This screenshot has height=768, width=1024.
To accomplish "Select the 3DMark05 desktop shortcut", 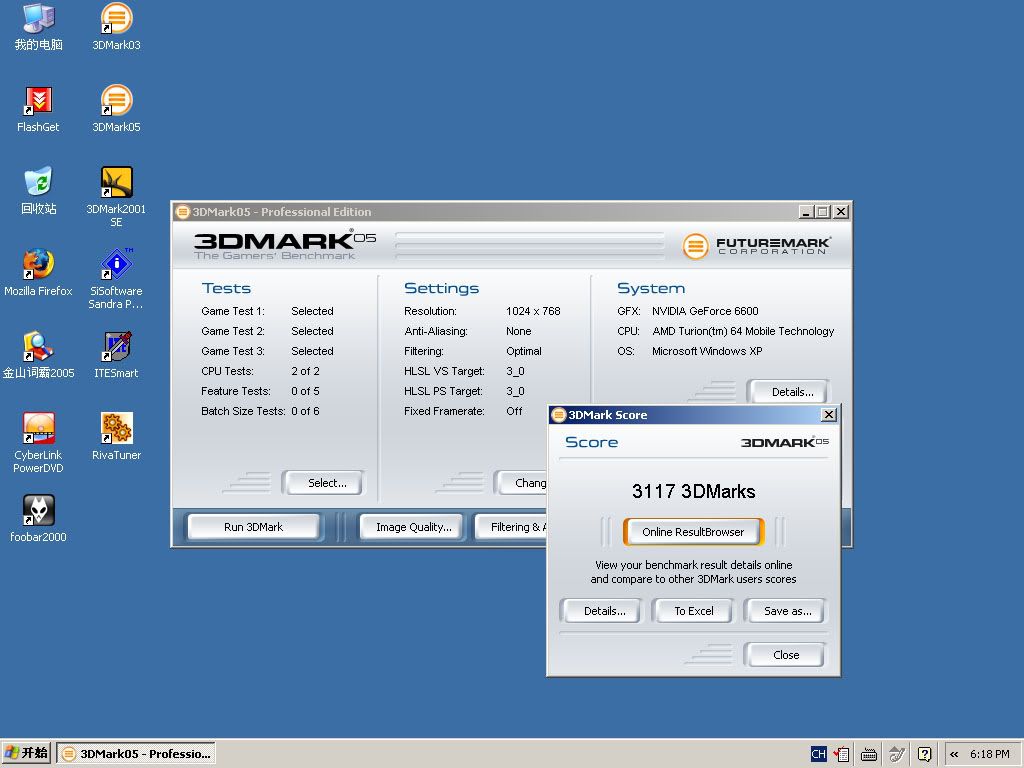I will pos(116,109).
